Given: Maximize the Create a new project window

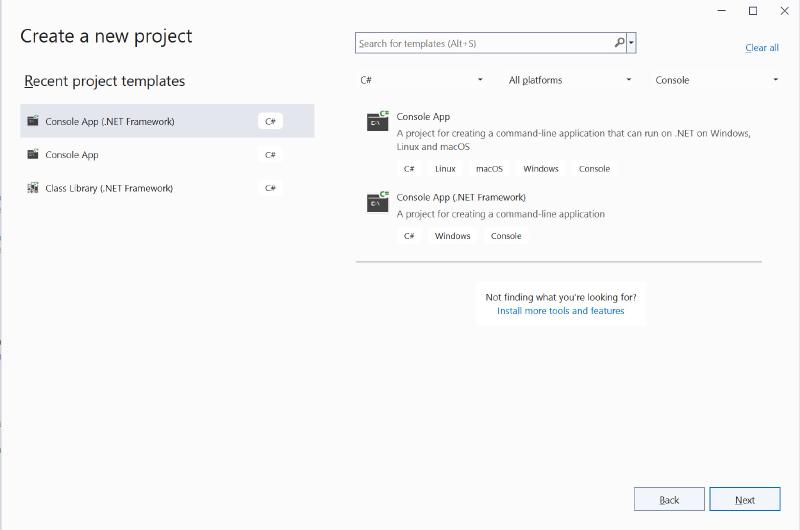Looking at the screenshot, I should pos(753,11).
